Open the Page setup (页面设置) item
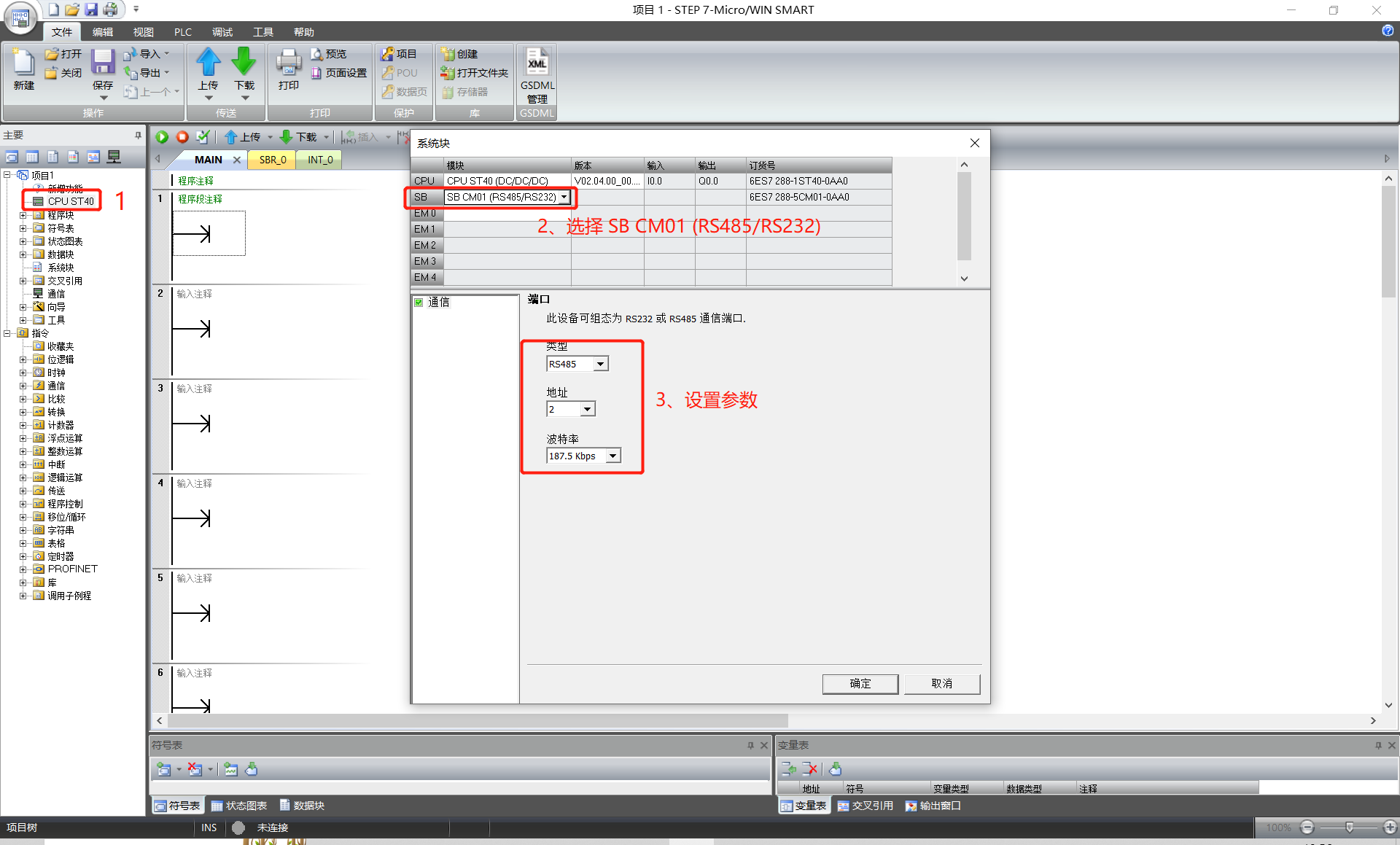The width and height of the screenshot is (1400, 845). [339, 73]
